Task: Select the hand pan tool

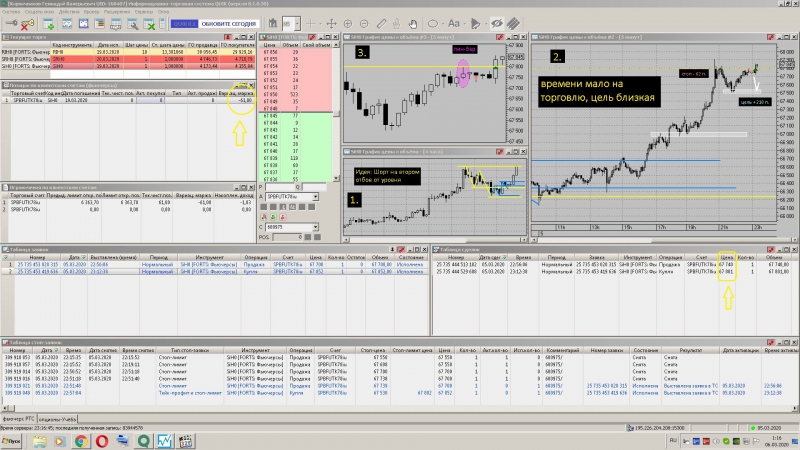Action: 413,23
